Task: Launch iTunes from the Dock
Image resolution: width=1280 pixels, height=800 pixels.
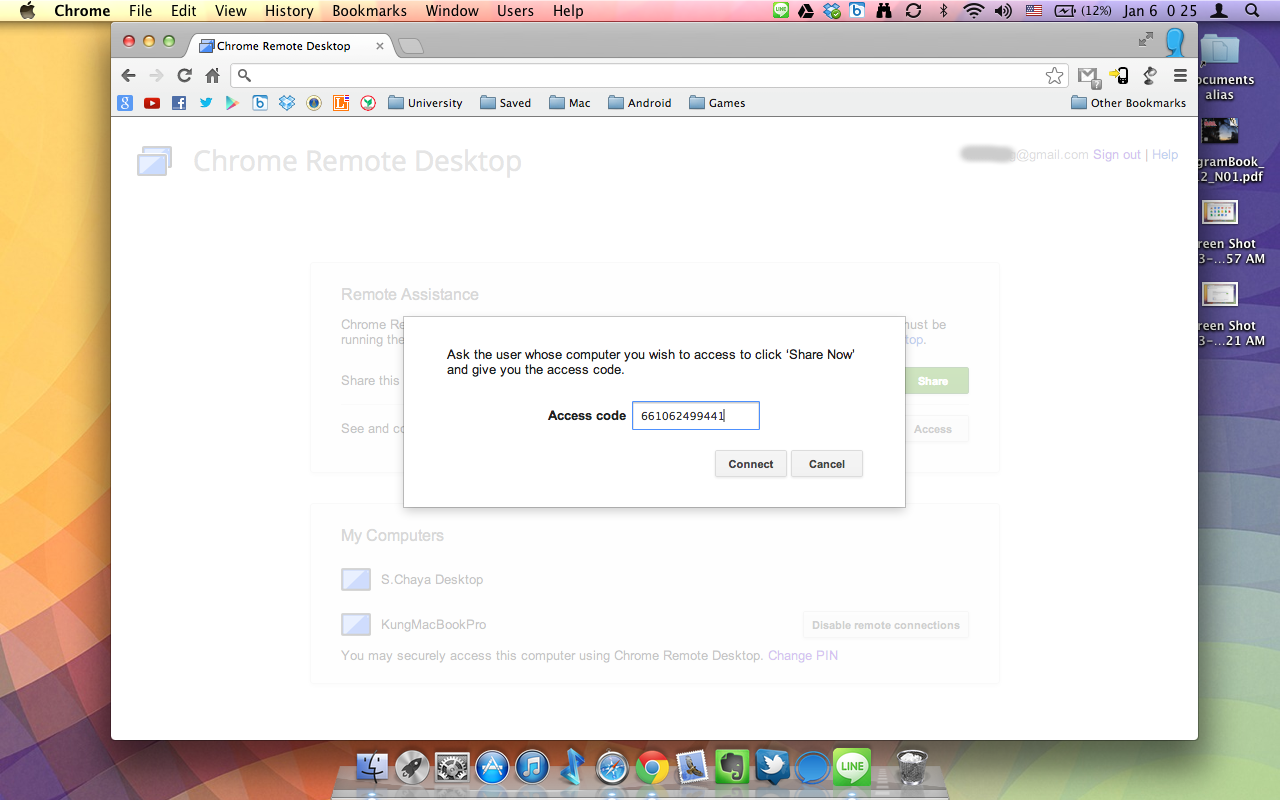Action: coord(532,768)
